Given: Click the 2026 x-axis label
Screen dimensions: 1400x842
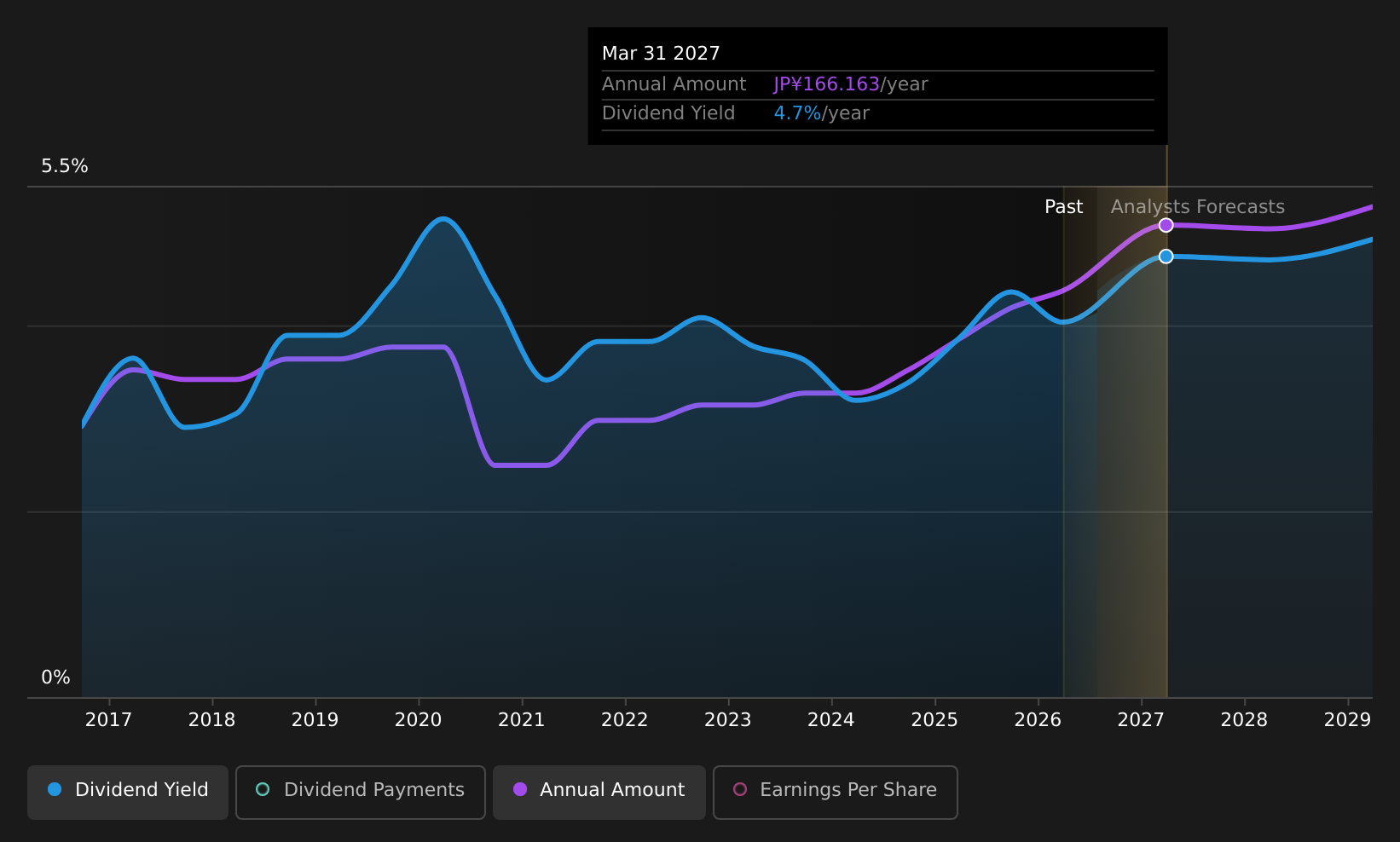Looking at the screenshot, I should coord(1038,720).
